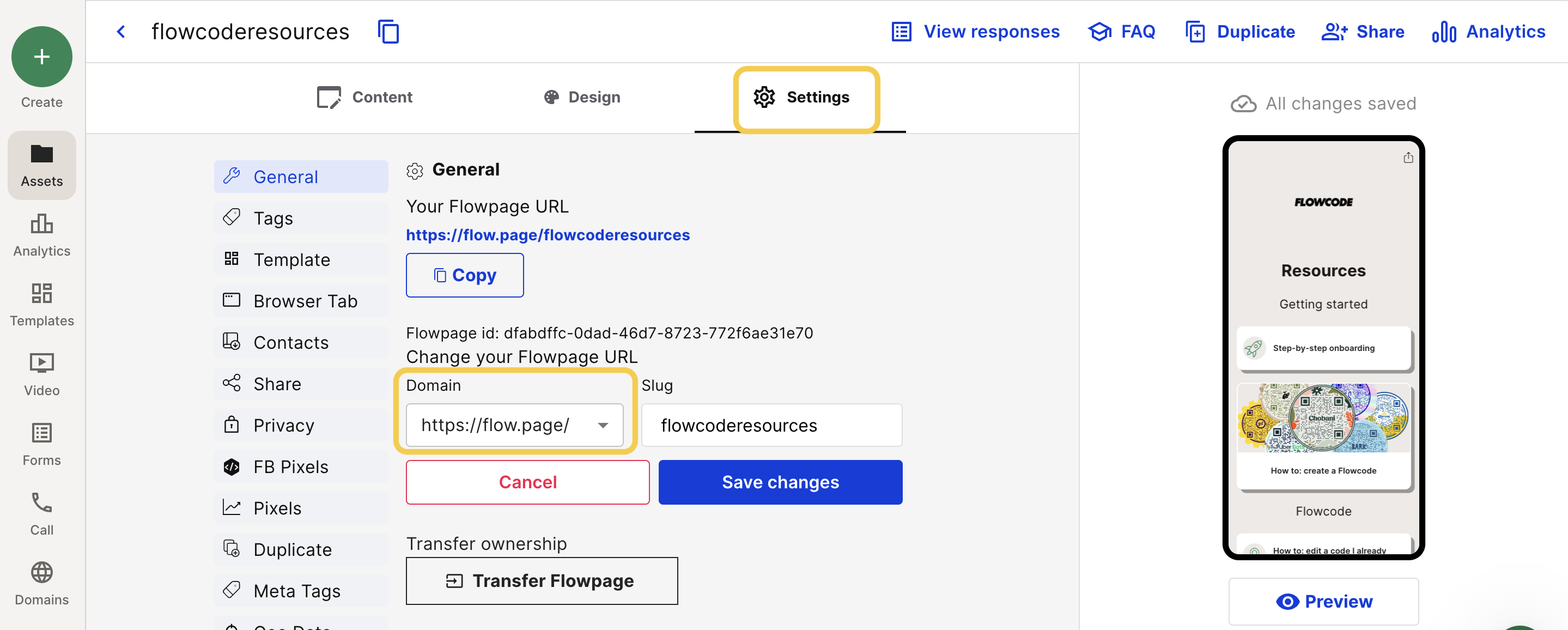This screenshot has height=630, width=1568.
Task: Open the Pixels settings section
Action: [x=301, y=508]
